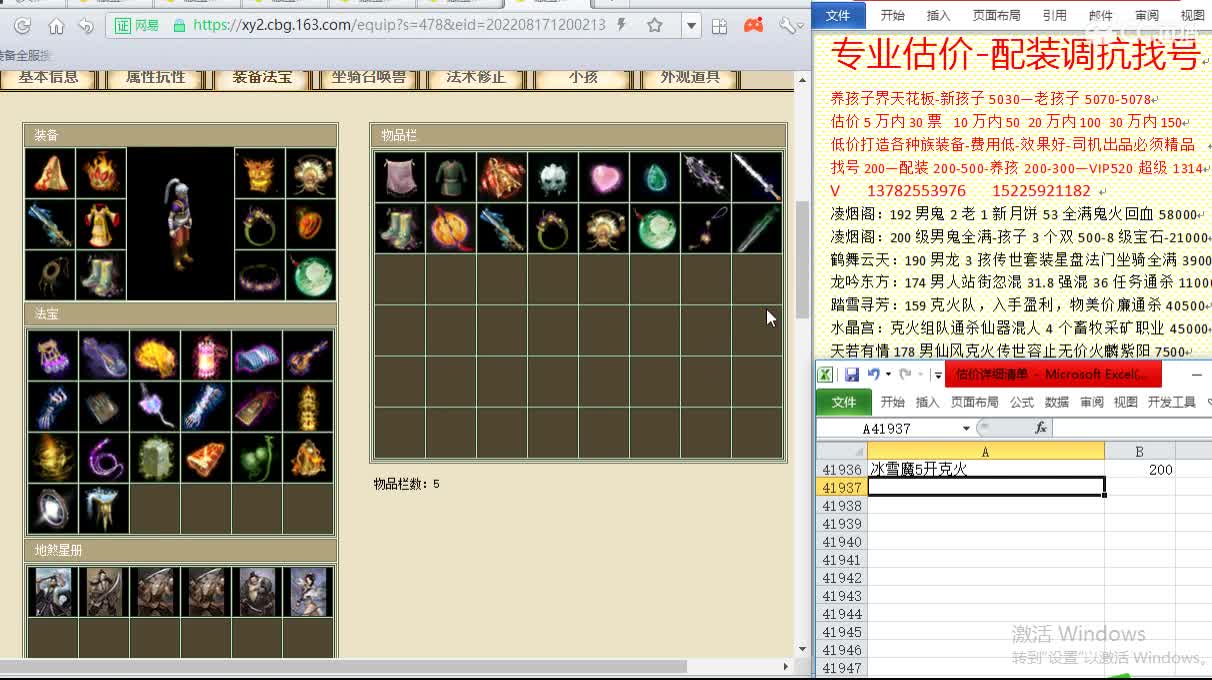Click the browser page vertical scrollbar
Screen dimensions: 1212x680
click(802, 258)
